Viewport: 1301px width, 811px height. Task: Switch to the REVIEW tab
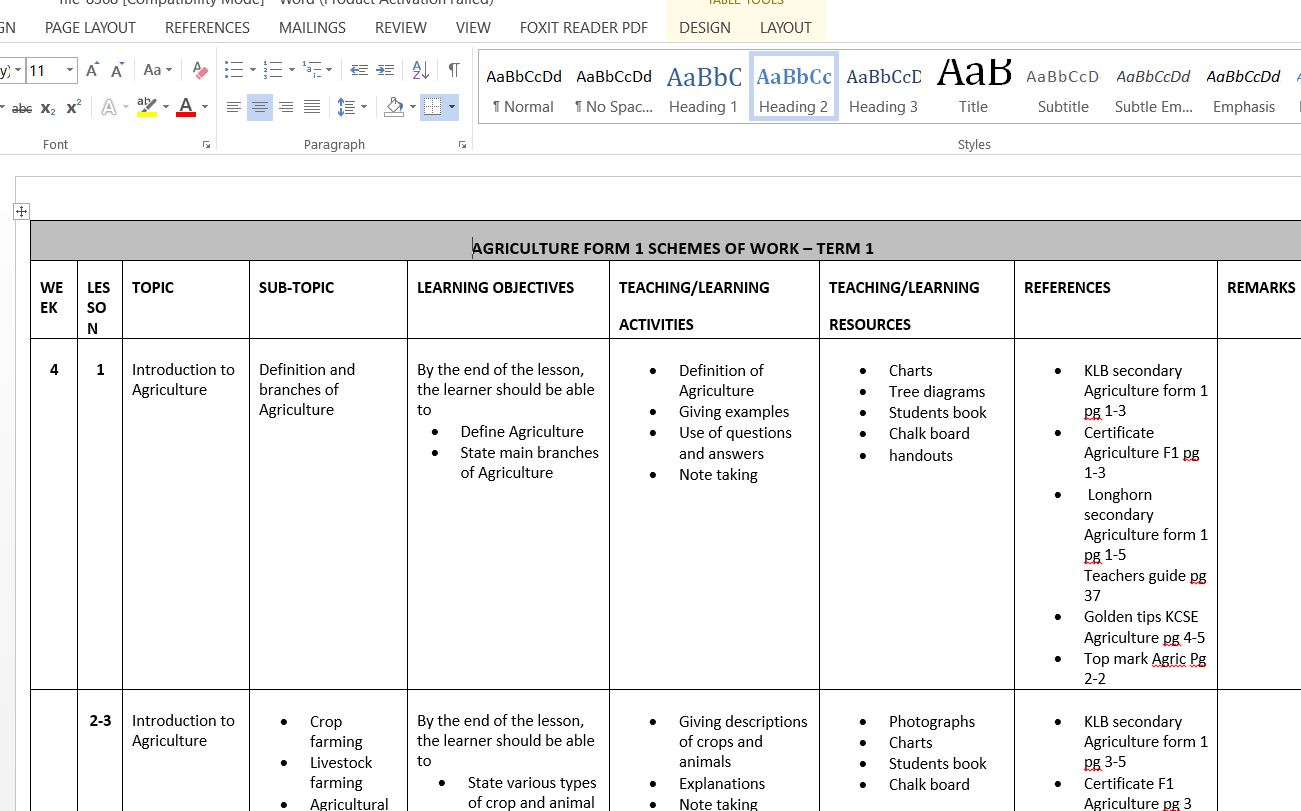[x=401, y=28]
